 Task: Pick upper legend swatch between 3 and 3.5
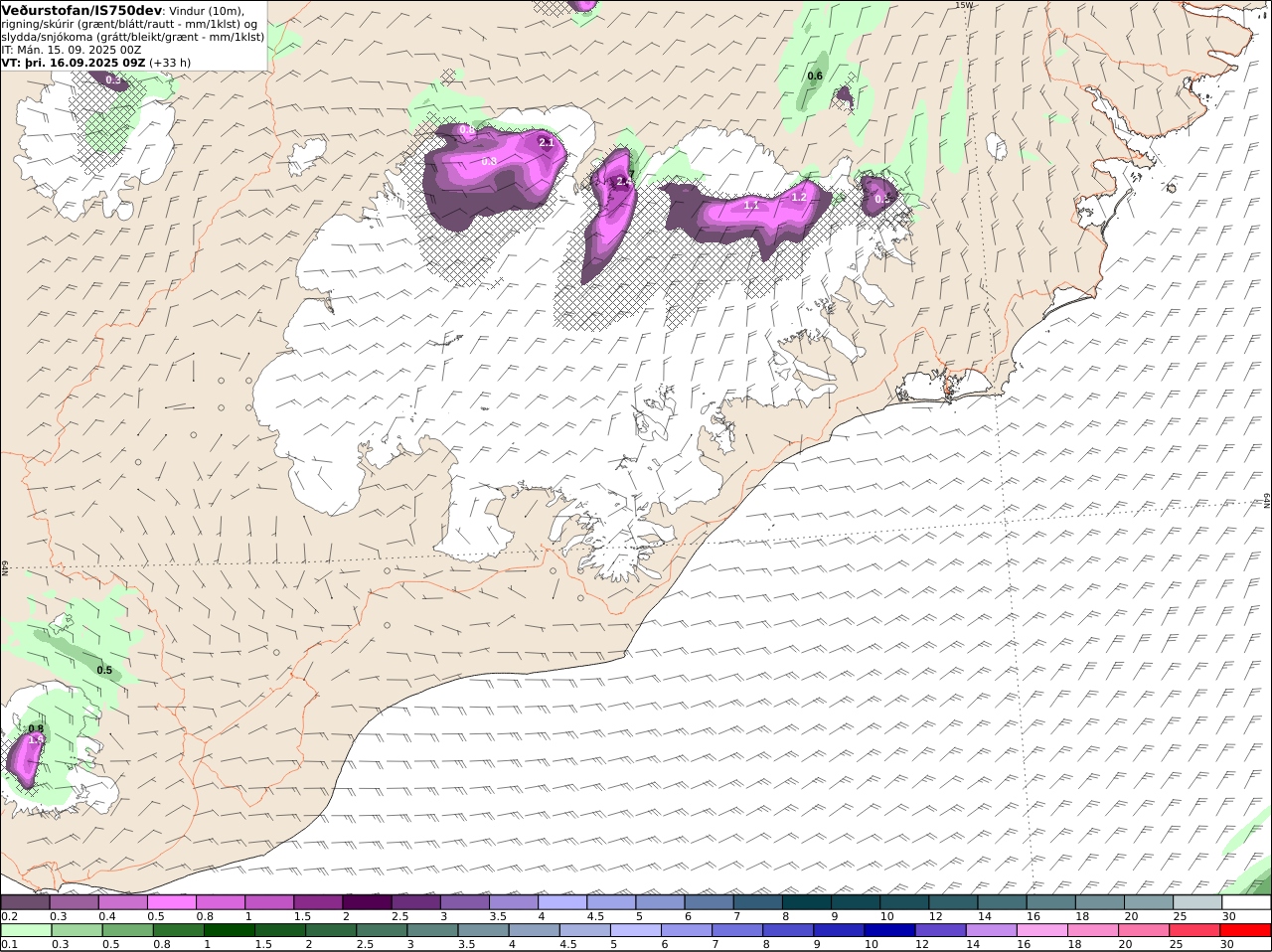(464, 902)
